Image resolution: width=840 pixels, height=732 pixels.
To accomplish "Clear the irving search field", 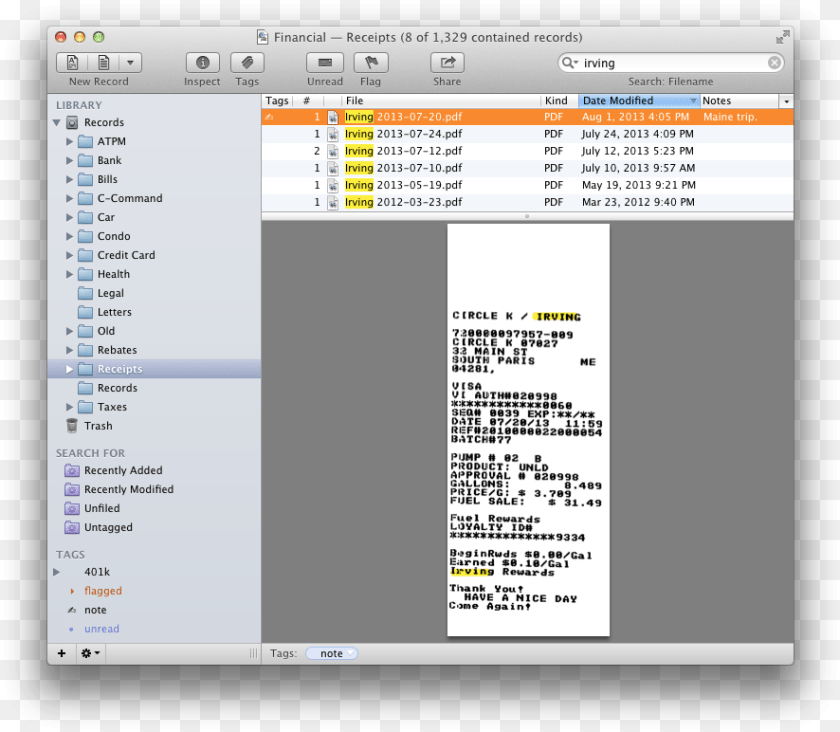I will point(774,63).
